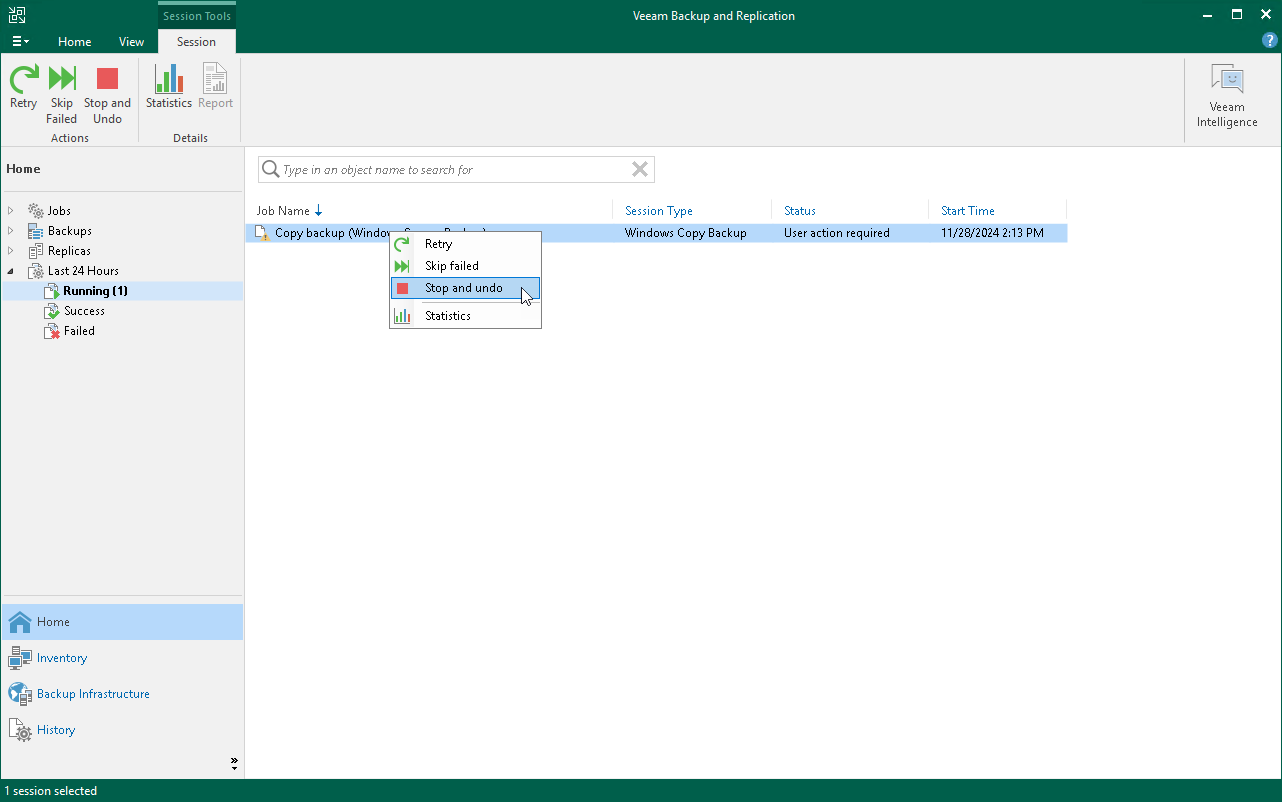Expand the Backups tree node
Viewport: 1282px width, 802px height.
[11, 231]
